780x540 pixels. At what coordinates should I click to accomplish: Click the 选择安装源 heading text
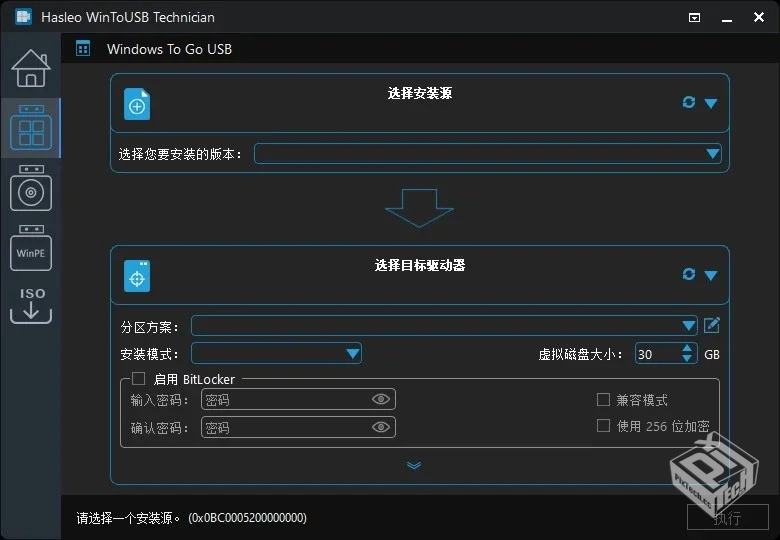(x=420, y=93)
